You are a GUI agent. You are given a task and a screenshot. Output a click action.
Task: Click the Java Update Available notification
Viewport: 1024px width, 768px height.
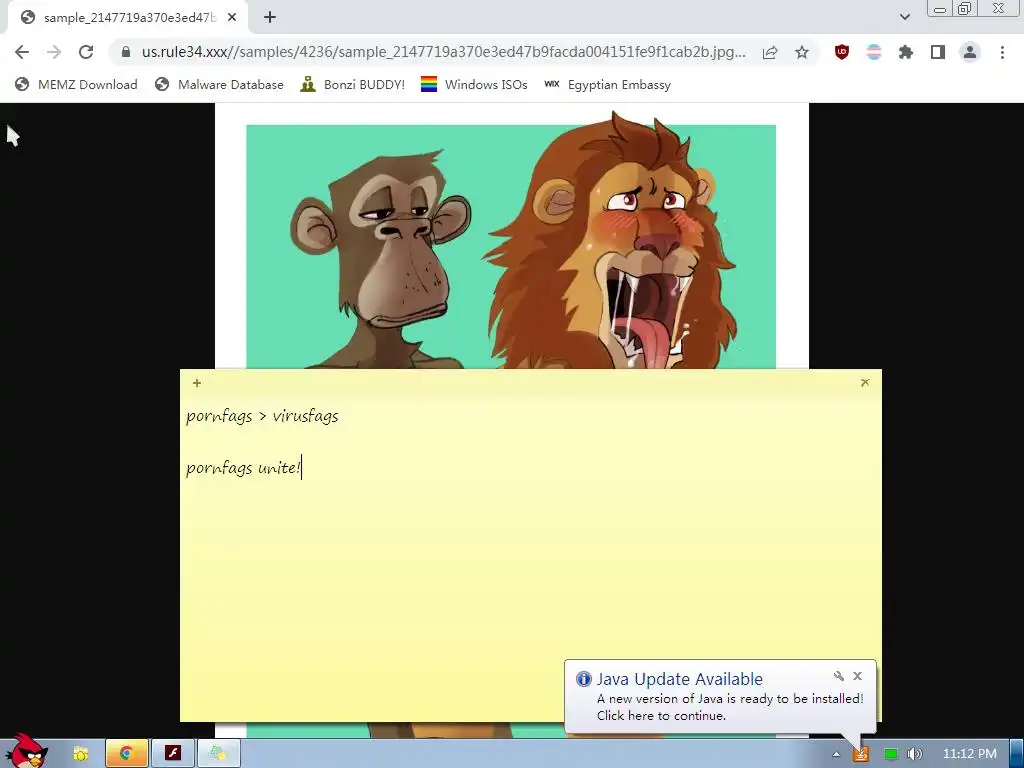(720, 697)
